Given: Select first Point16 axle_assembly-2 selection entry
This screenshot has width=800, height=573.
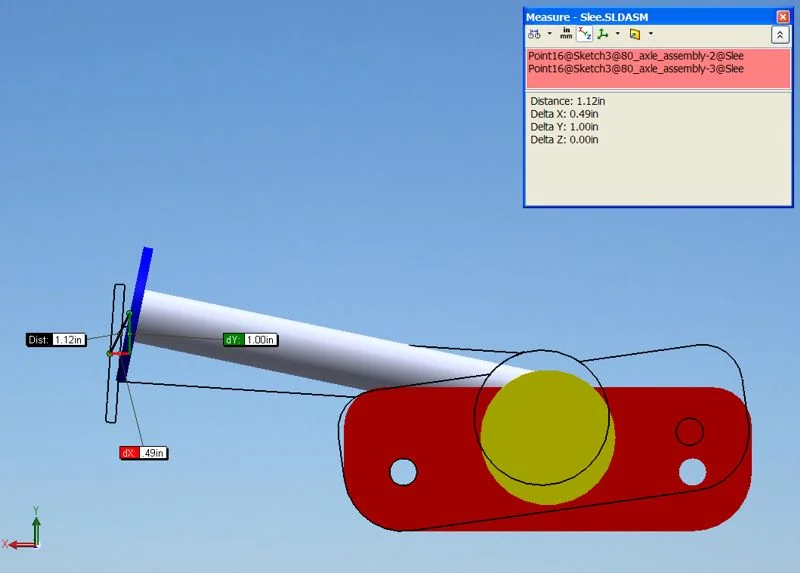Looking at the screenshot, I should (x=635, y=56).
